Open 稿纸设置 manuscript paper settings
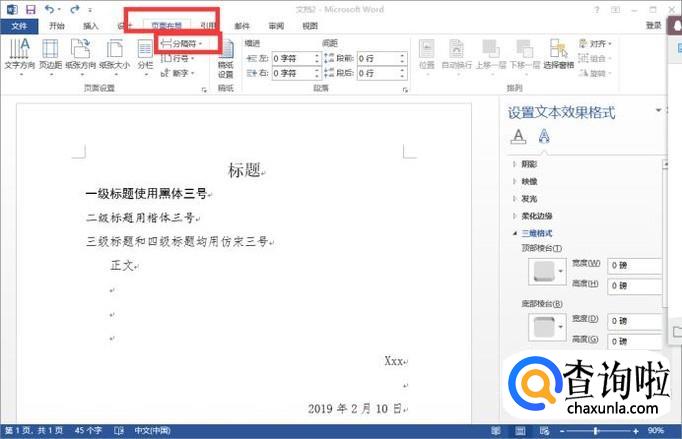682x439 pixels. [x=226, y=59]
